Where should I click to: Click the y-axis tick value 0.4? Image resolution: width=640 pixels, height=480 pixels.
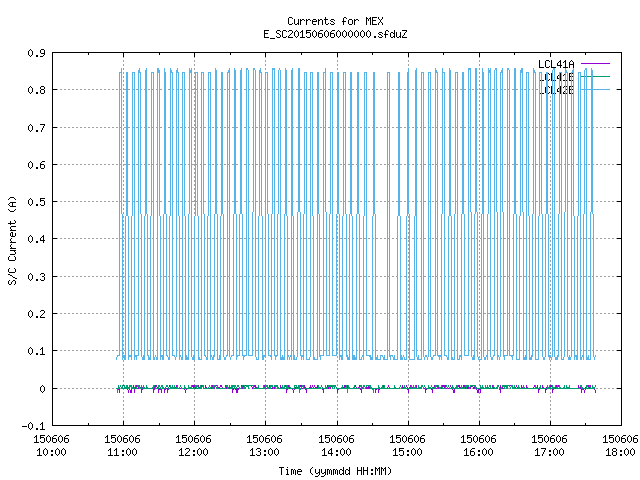[36, 239]
